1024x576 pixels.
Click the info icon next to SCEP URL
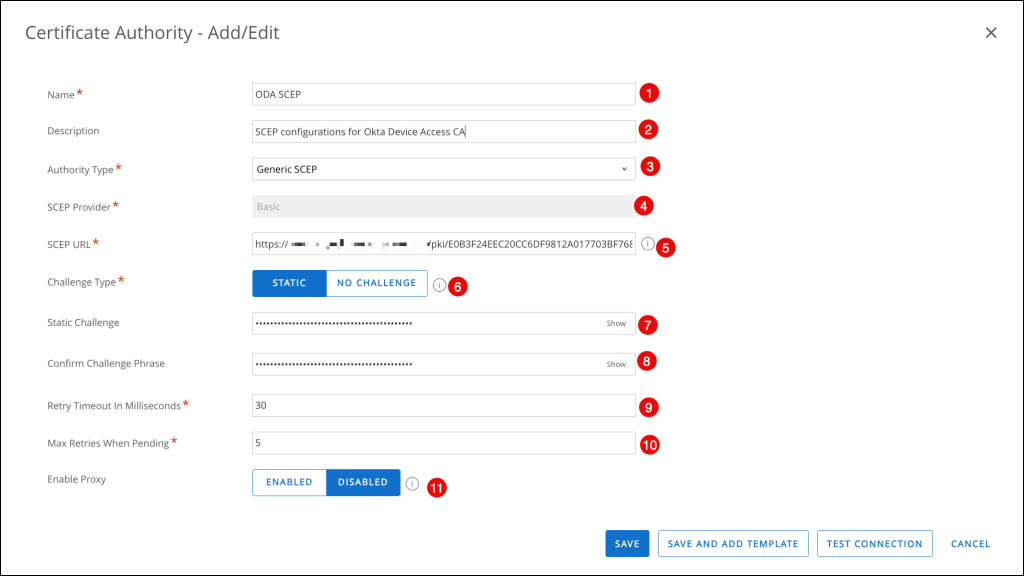point(647,243)
